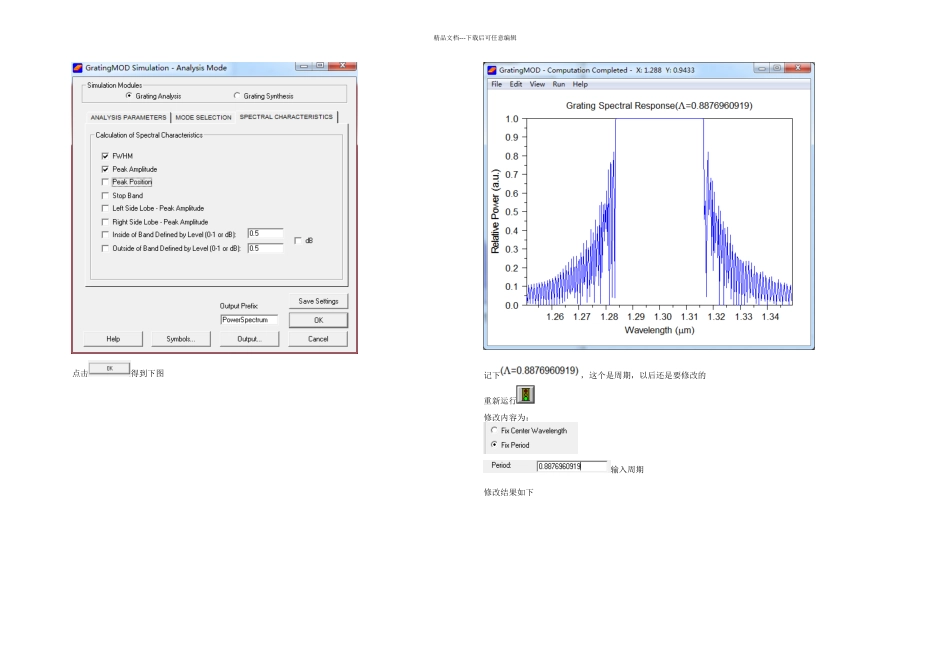Select the Grating Synthesis radio button
Viewport: 950px width, 672px height.
click(x=237, y=96)
